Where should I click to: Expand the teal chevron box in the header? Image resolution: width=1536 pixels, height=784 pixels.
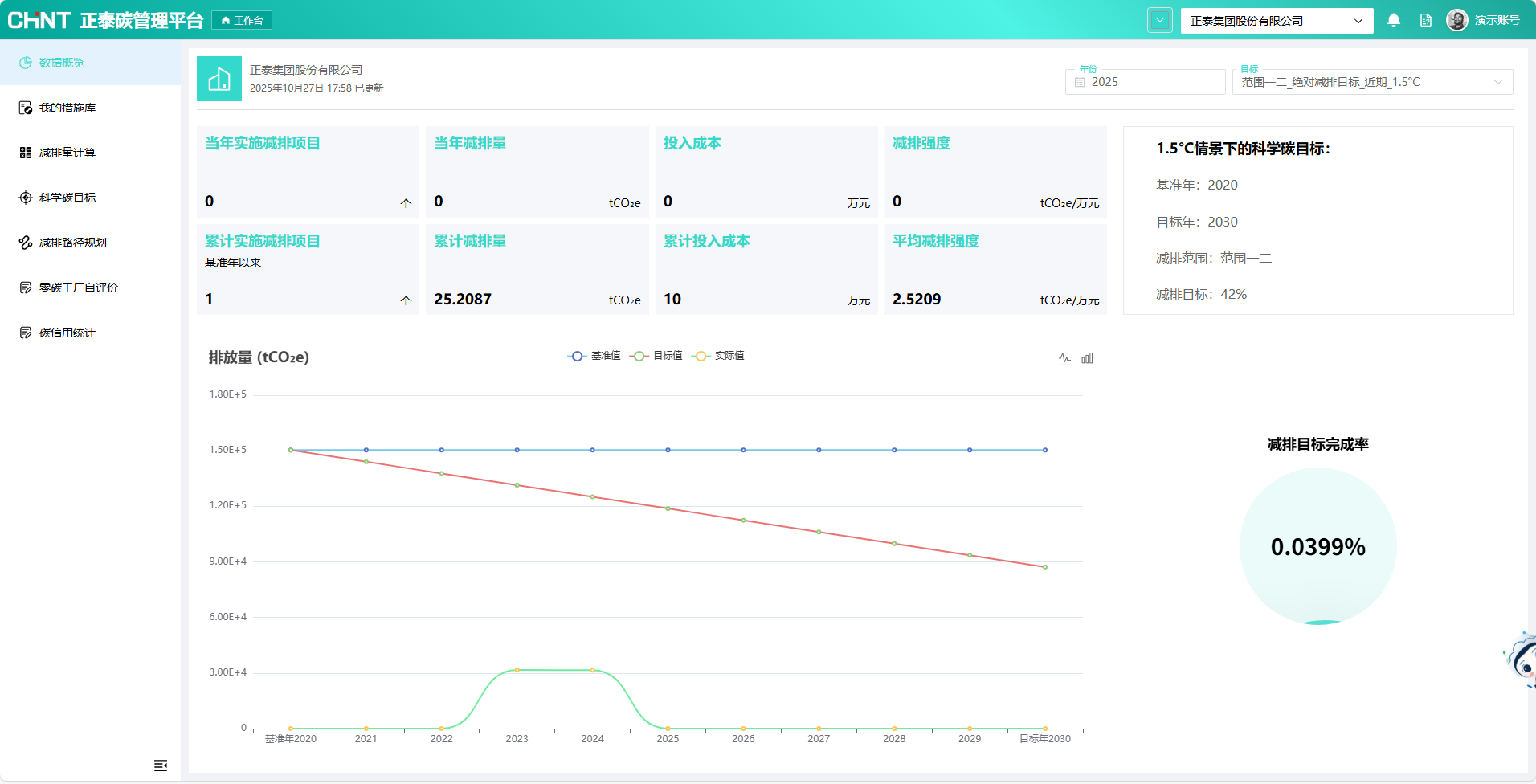pyautogui.click(x=1159, y=20)
